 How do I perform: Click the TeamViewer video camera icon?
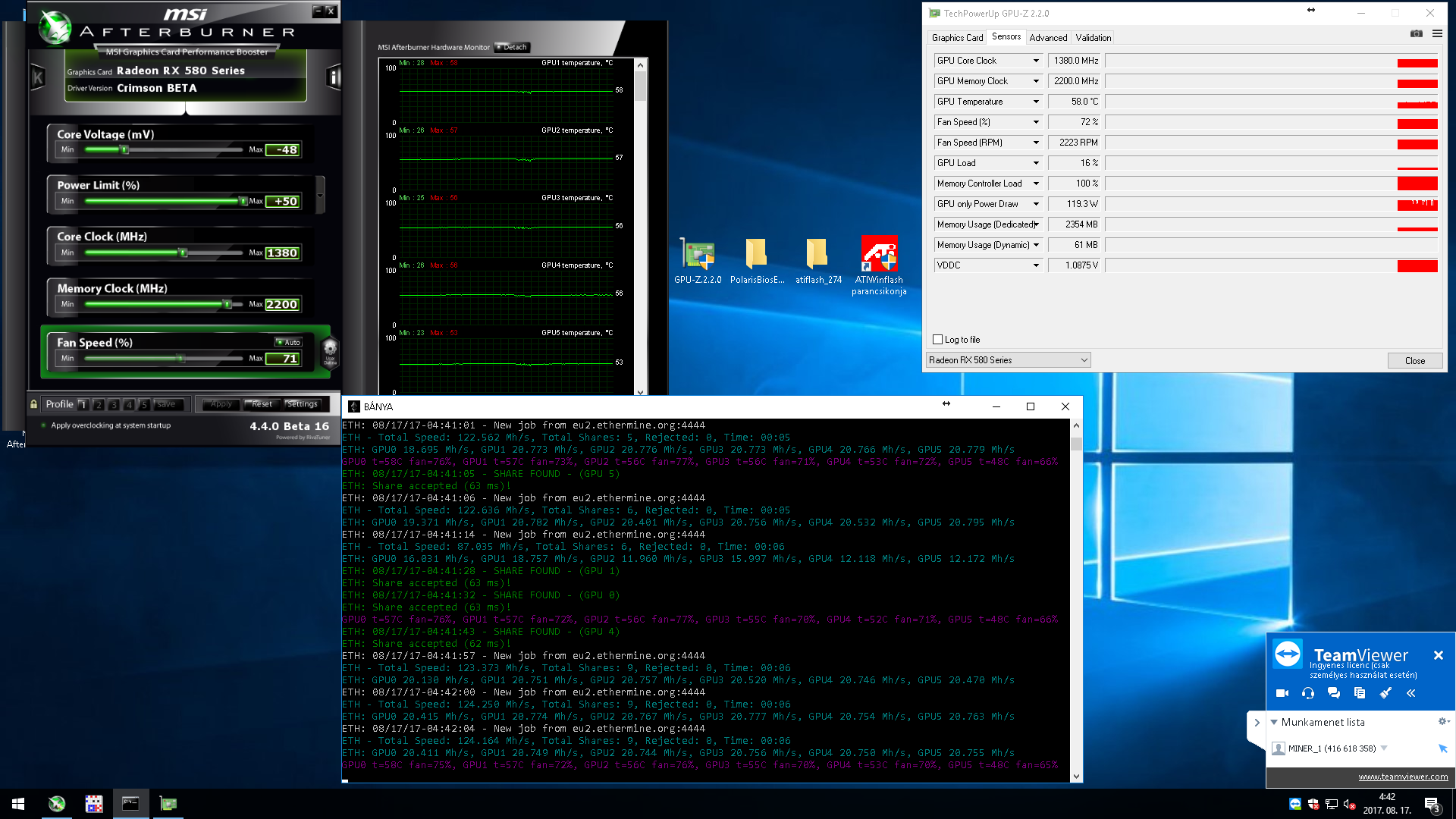[1282, 693]
